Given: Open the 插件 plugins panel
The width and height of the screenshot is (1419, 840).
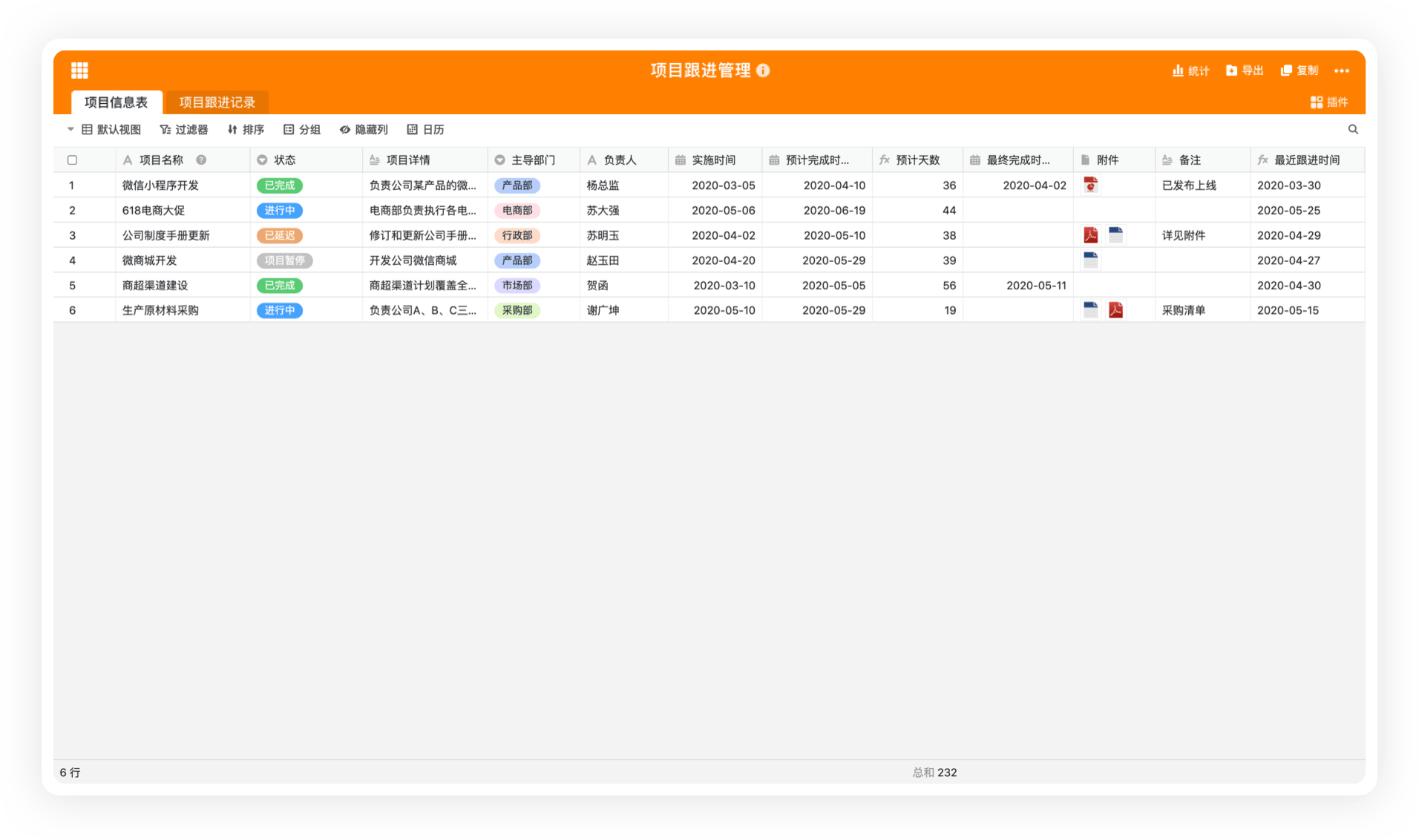Looking at the screenshot, I should [1329, 102].
